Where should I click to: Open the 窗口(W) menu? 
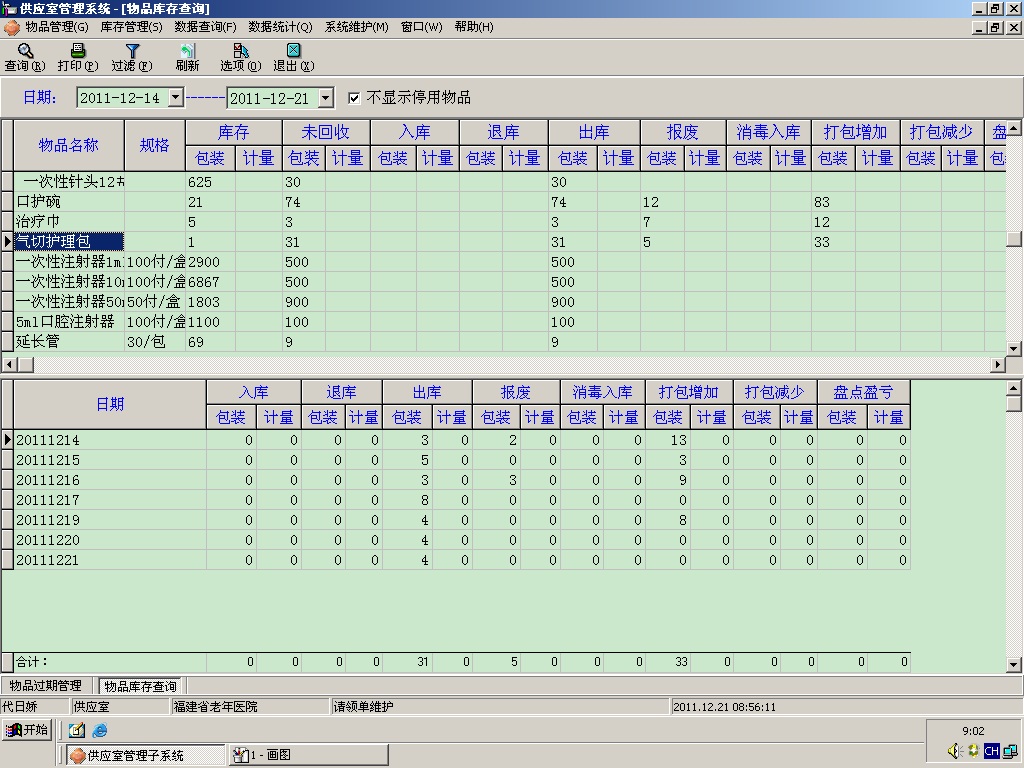click(x=421, y=27)
